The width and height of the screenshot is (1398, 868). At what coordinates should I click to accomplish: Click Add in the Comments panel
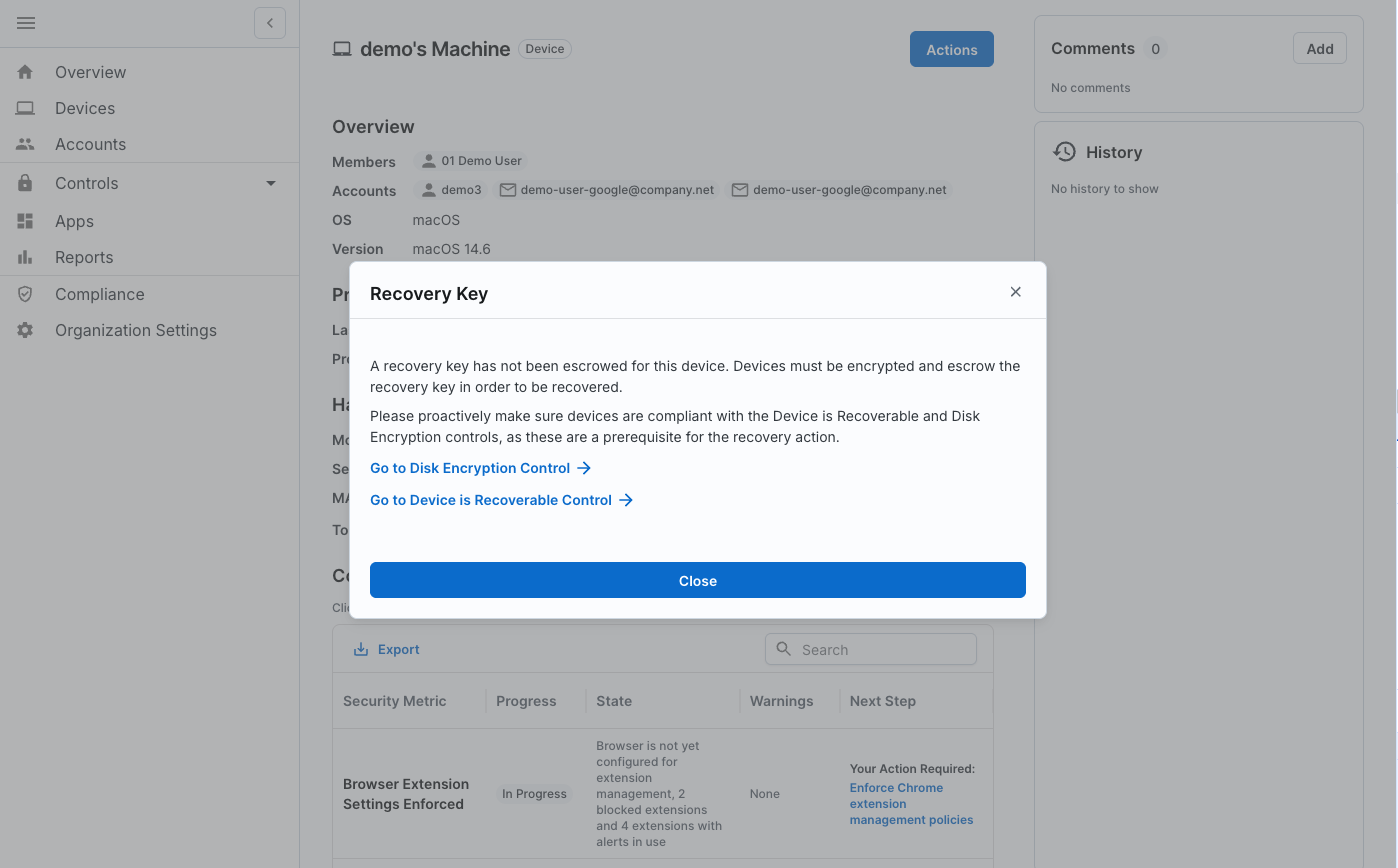click(1319, 49)
